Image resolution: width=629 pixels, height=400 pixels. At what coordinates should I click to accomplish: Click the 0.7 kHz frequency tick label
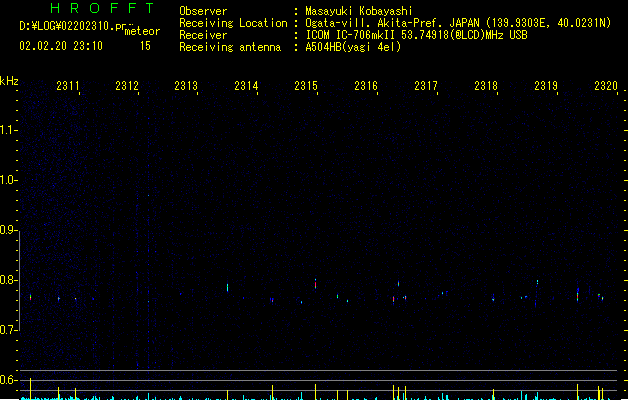(x=7, y=330)
